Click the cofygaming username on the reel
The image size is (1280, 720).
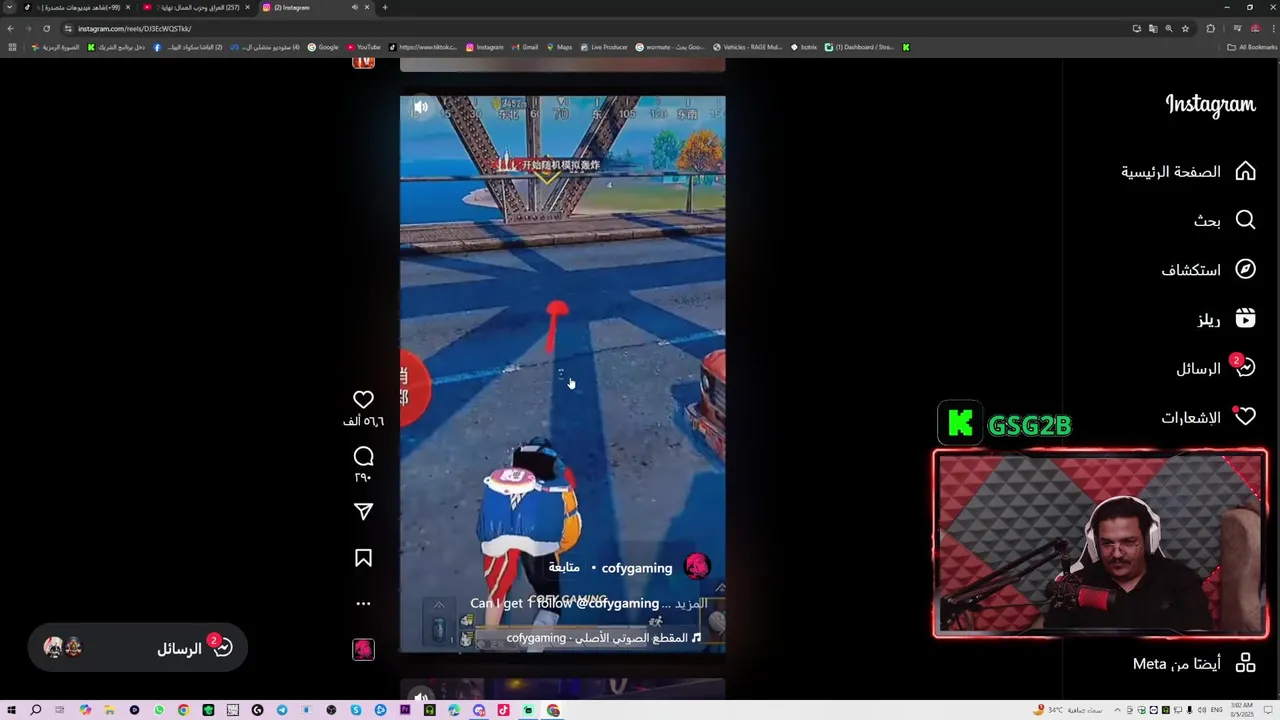pos(637,568)
